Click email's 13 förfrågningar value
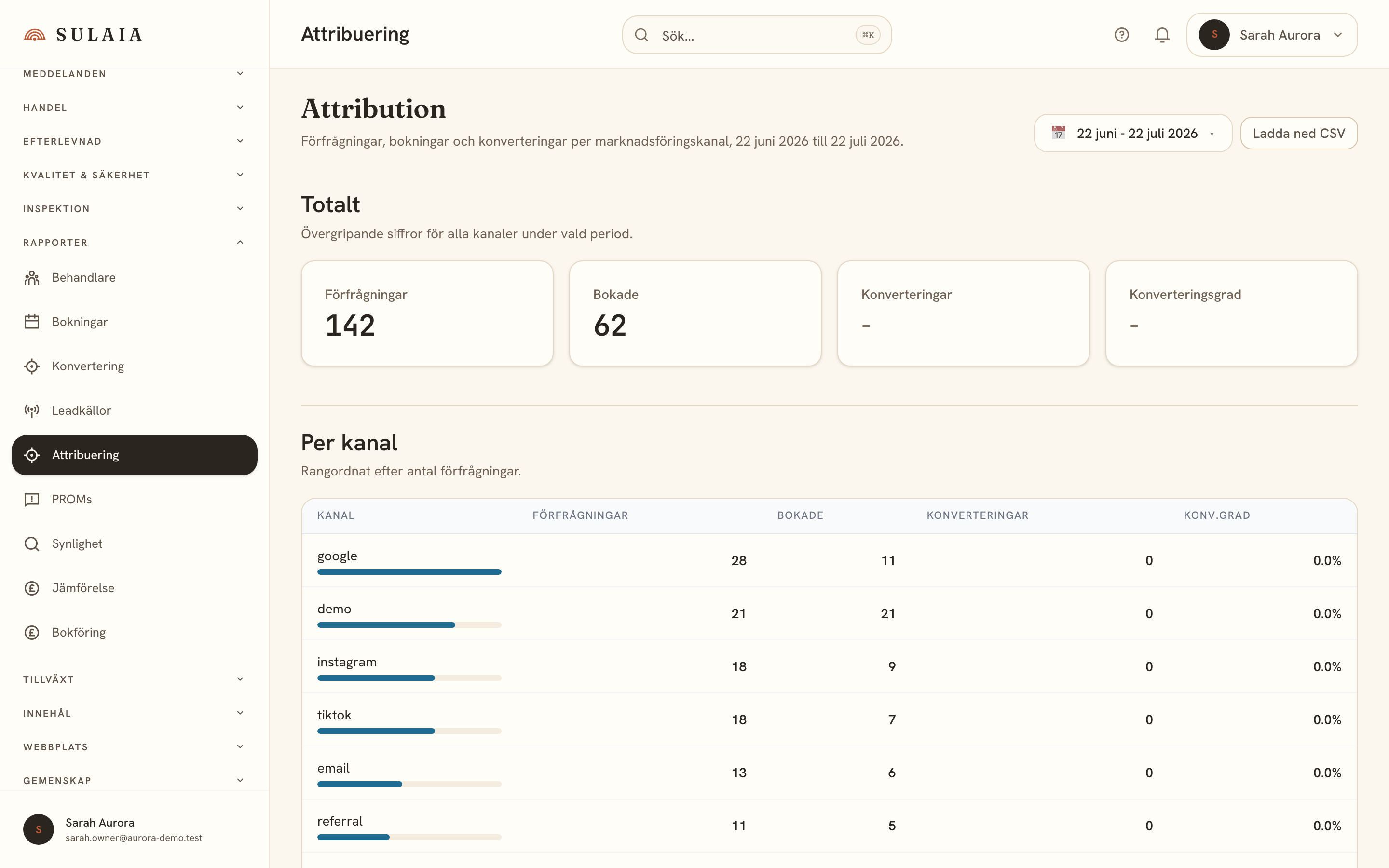This screenshot has height=868, width=1389. coord(739,773)
